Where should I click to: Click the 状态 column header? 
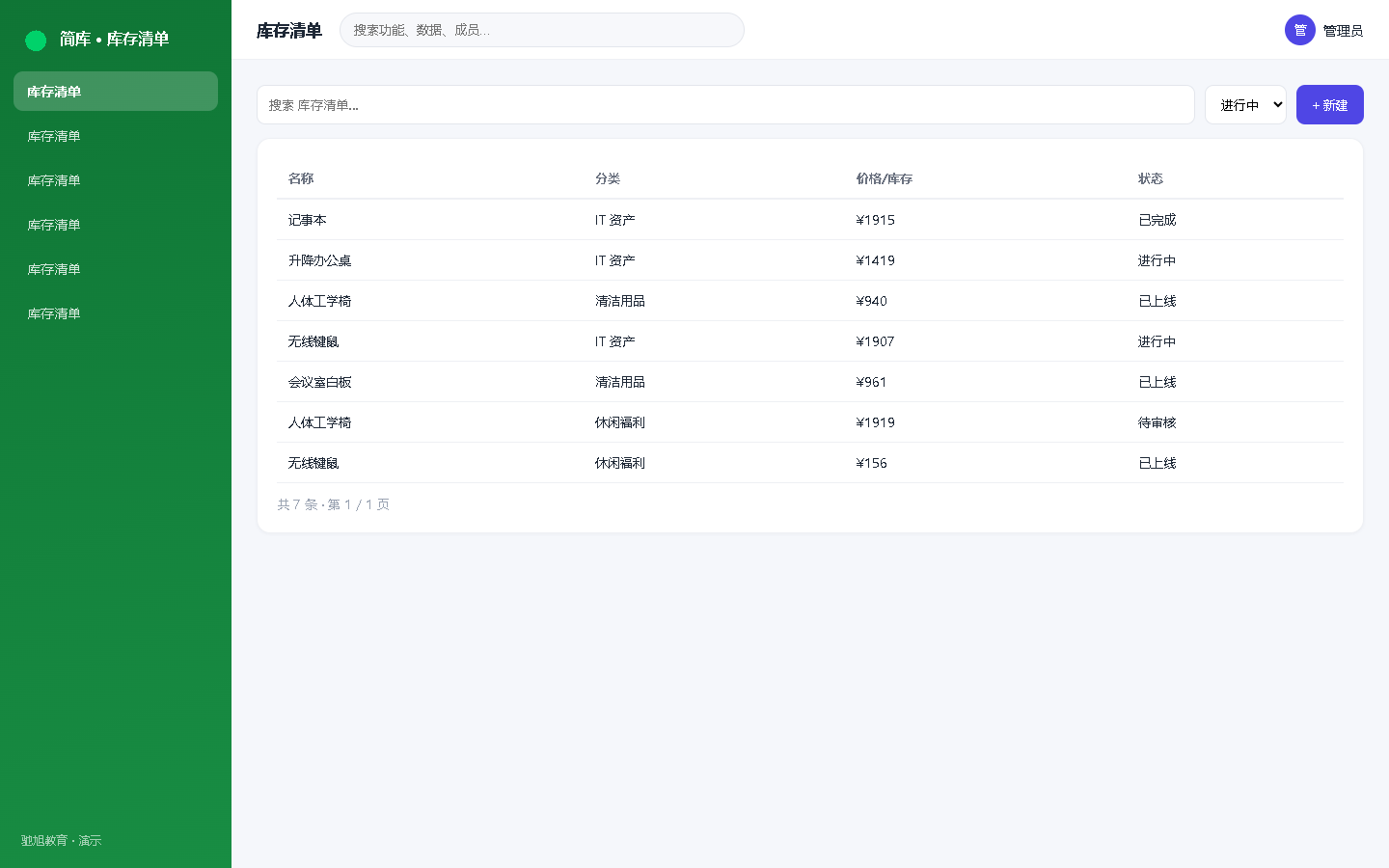(x=1151, y=178)
